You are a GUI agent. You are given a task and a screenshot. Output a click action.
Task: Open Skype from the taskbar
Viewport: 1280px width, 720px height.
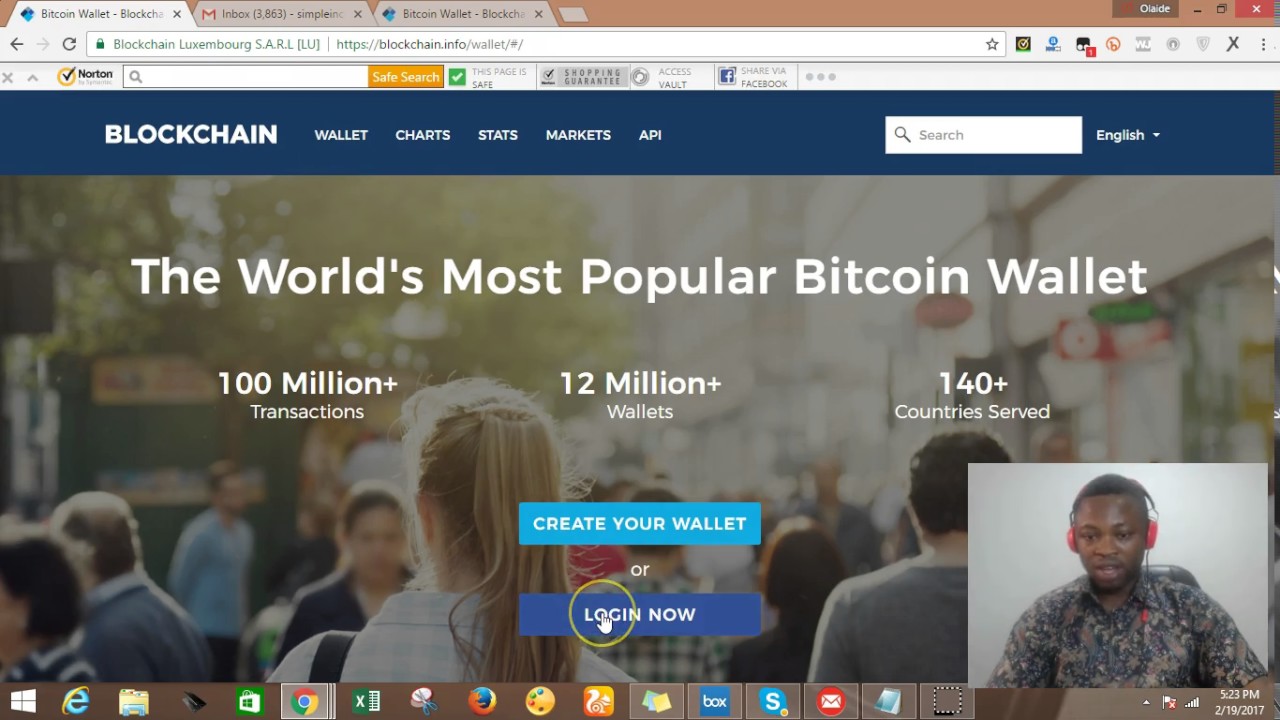(772, 702)
